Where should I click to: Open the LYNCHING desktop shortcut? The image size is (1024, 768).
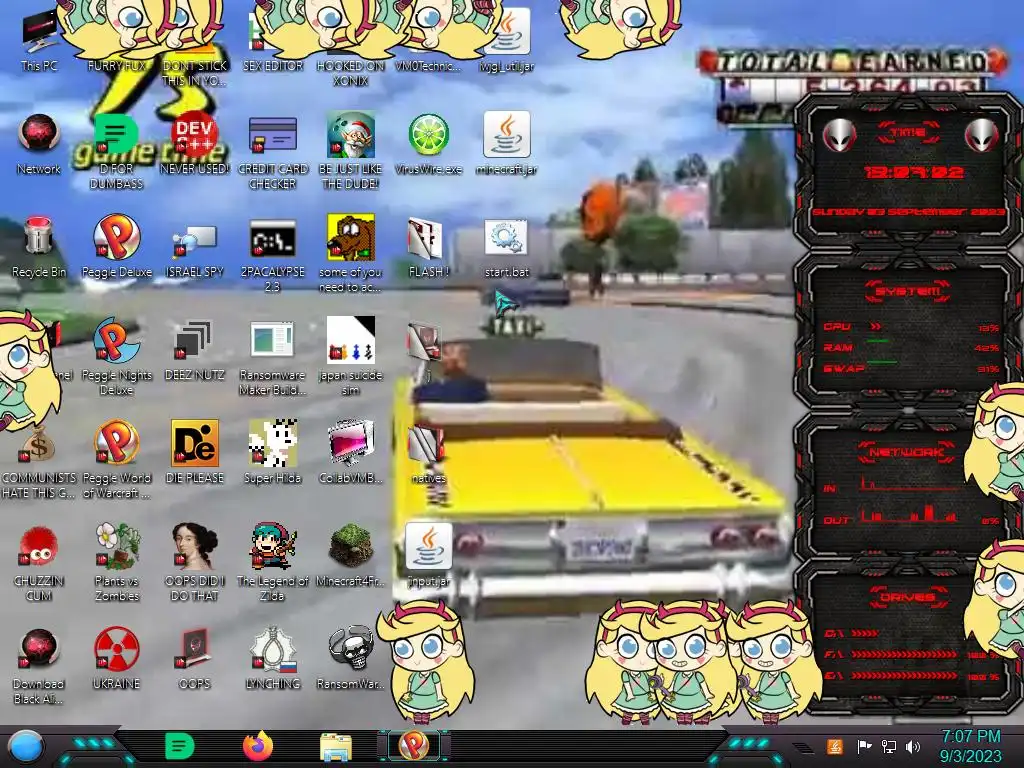click(273, 658)
